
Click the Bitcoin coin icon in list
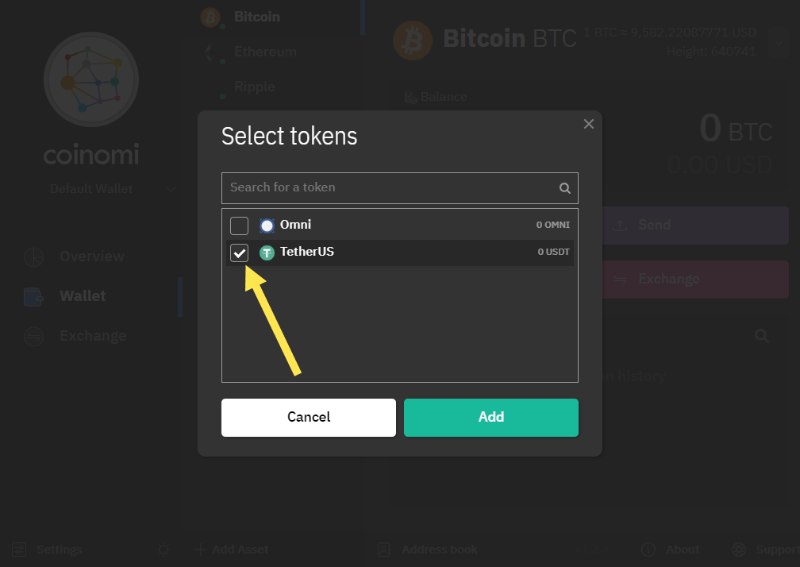click(210, 17)
